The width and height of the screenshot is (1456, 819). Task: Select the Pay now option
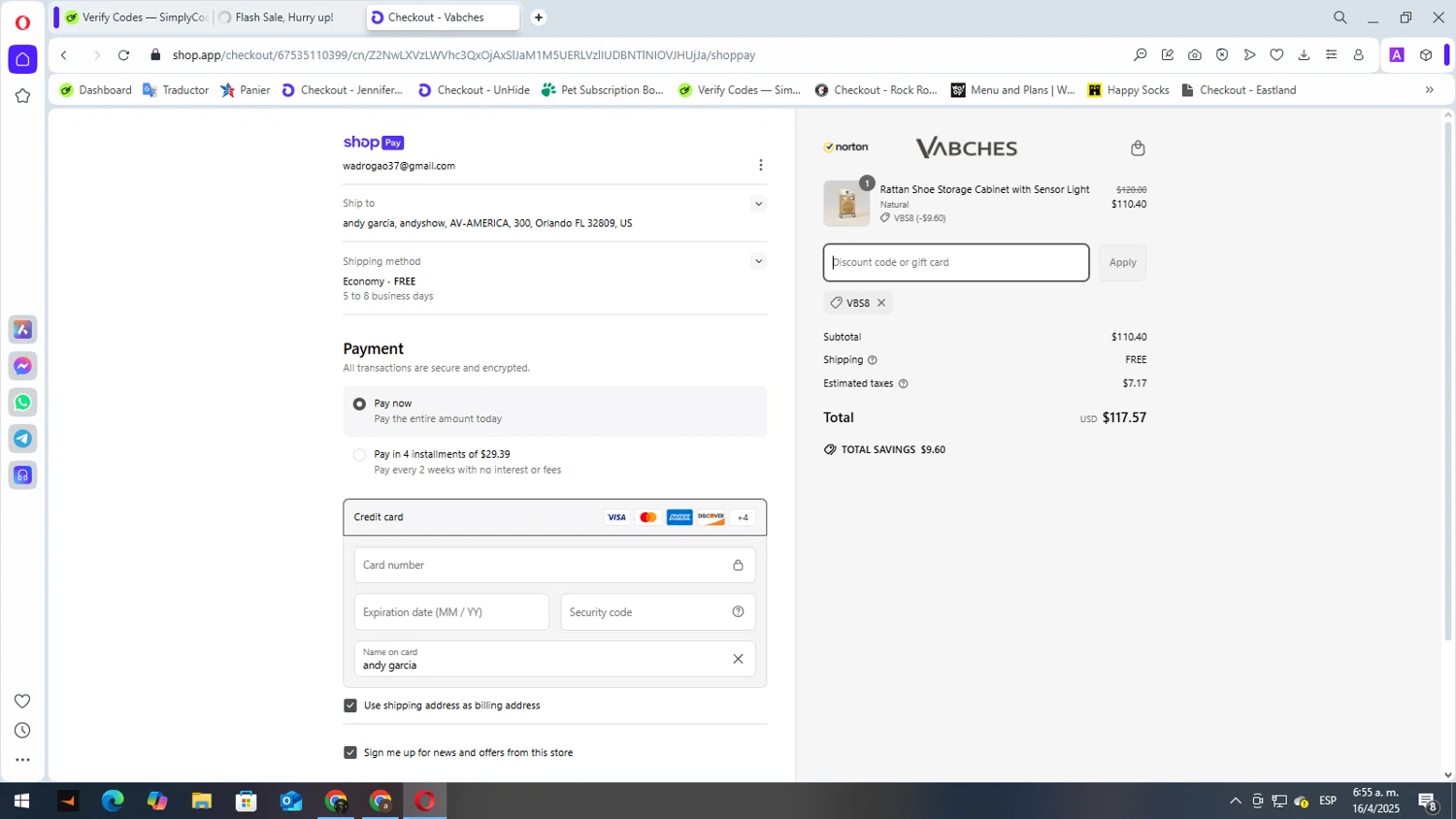pos(359,404)
